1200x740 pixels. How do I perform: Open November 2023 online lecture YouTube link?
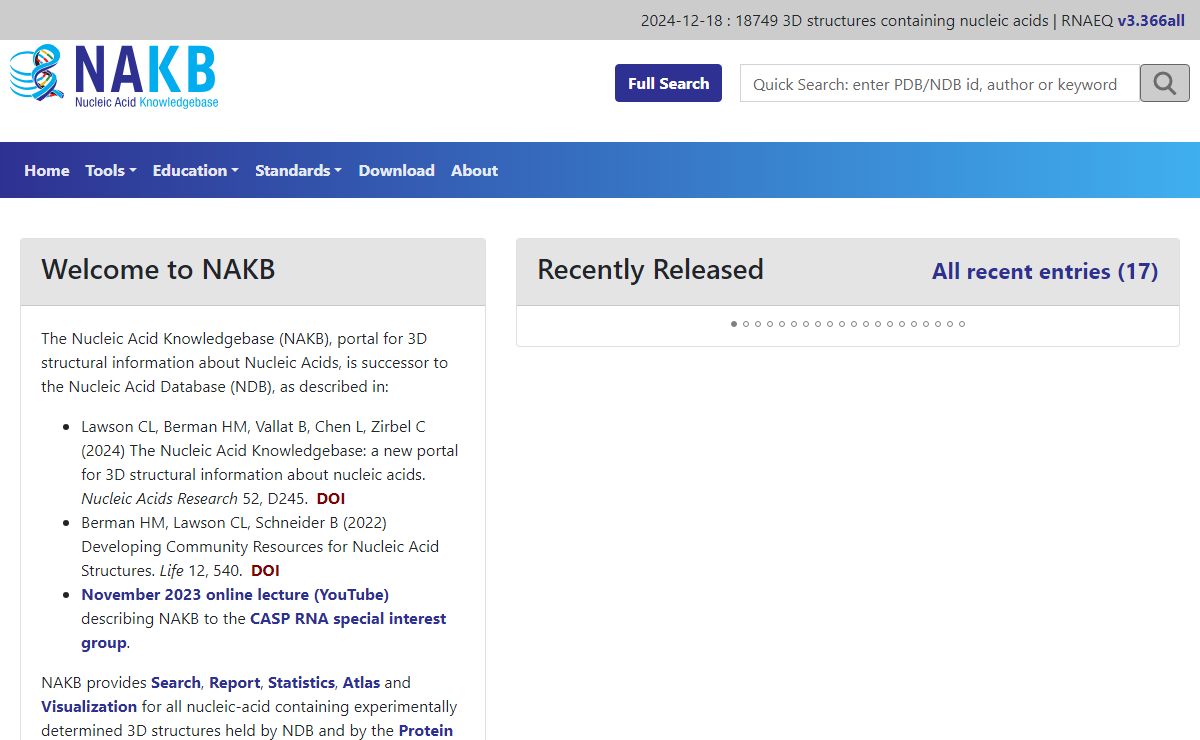[x=235, y=594]
